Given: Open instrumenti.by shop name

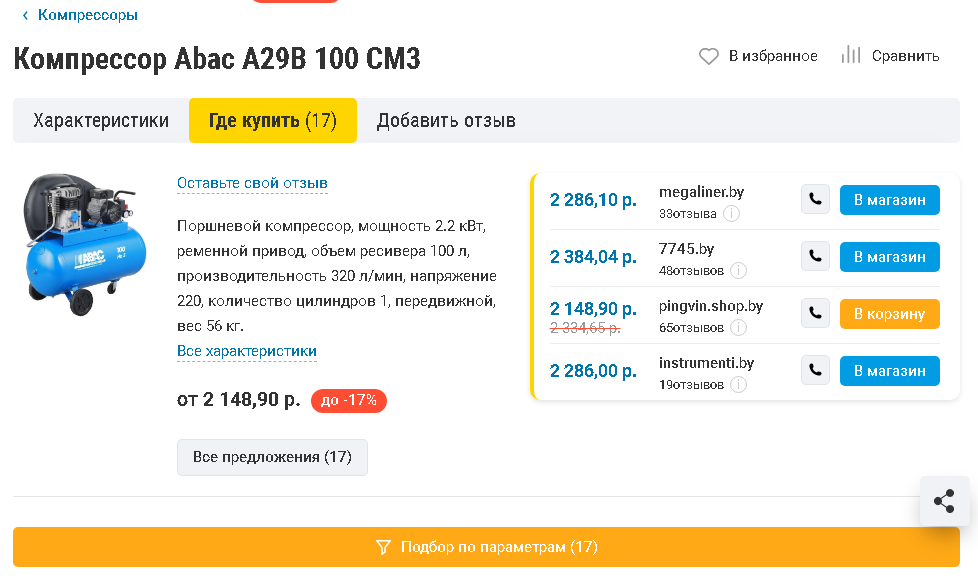Looking at the screenshot, I should click(706, 363).
